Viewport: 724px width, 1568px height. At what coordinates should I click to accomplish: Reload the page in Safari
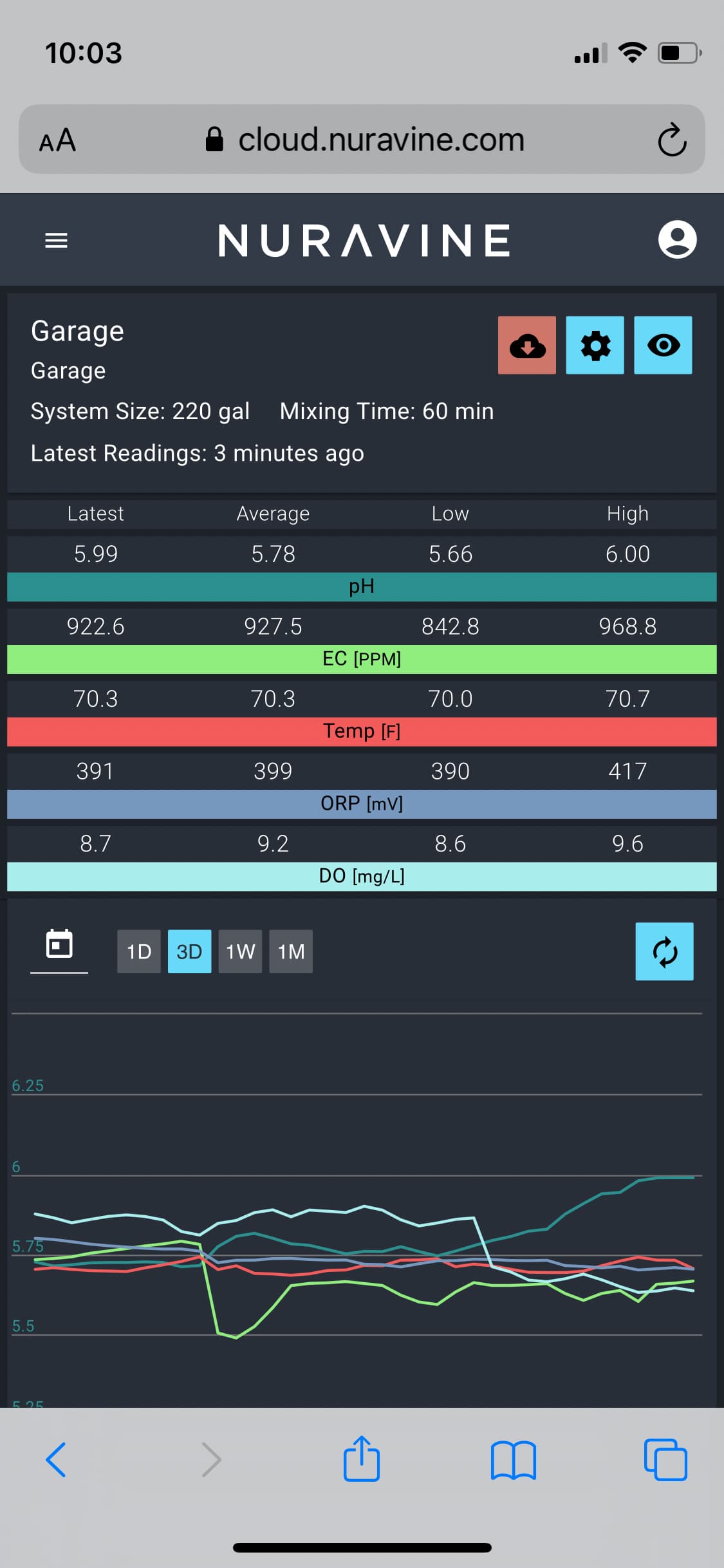tap(671, 140)
